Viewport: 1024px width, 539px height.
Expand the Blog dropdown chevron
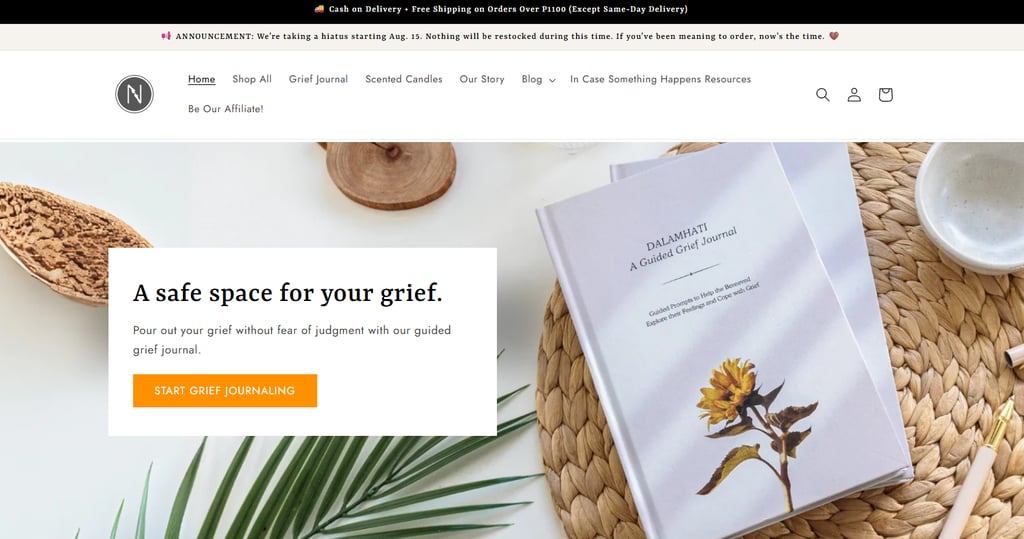(x=552, y=80)
